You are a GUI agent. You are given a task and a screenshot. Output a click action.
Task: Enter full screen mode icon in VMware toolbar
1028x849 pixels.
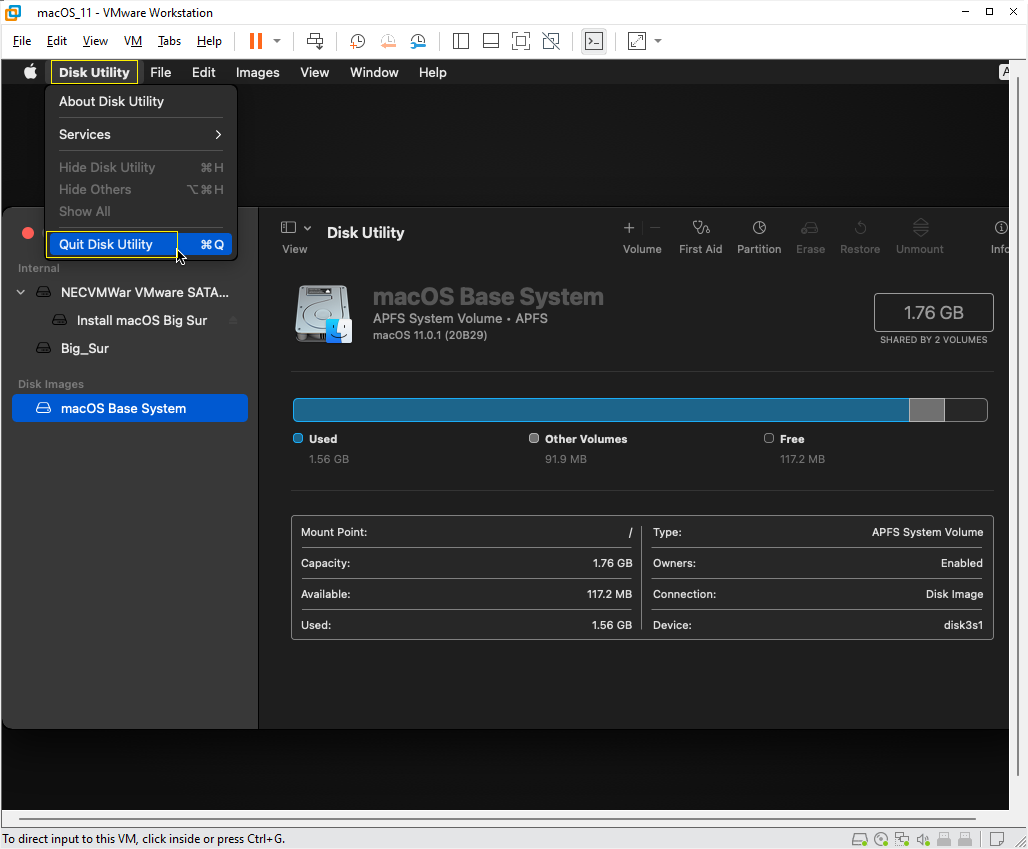click(x=521, y=41)
